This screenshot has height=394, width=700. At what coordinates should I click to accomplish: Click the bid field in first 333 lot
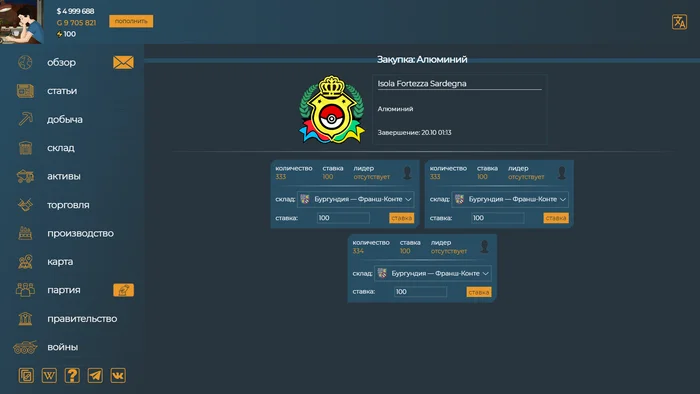pos(343,218)
